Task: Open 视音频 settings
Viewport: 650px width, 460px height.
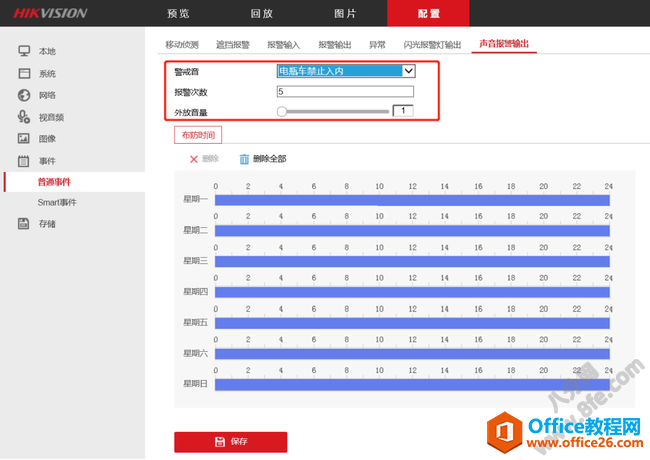Action: tap(51, 117)
